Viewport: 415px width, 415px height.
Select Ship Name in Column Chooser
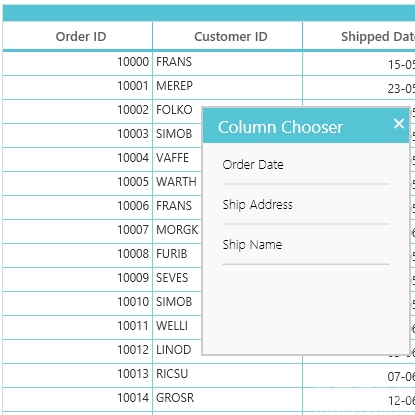tap(306, 244)
